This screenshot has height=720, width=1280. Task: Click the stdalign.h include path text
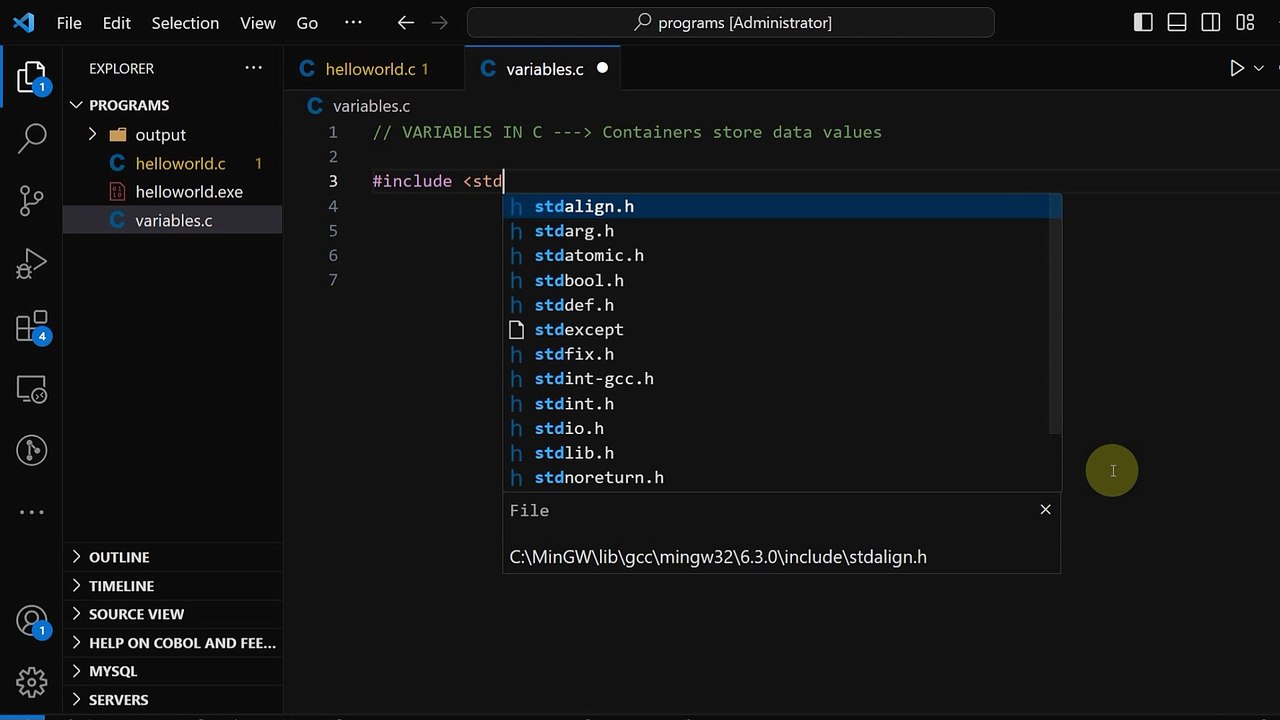click(x=718, y=557)
